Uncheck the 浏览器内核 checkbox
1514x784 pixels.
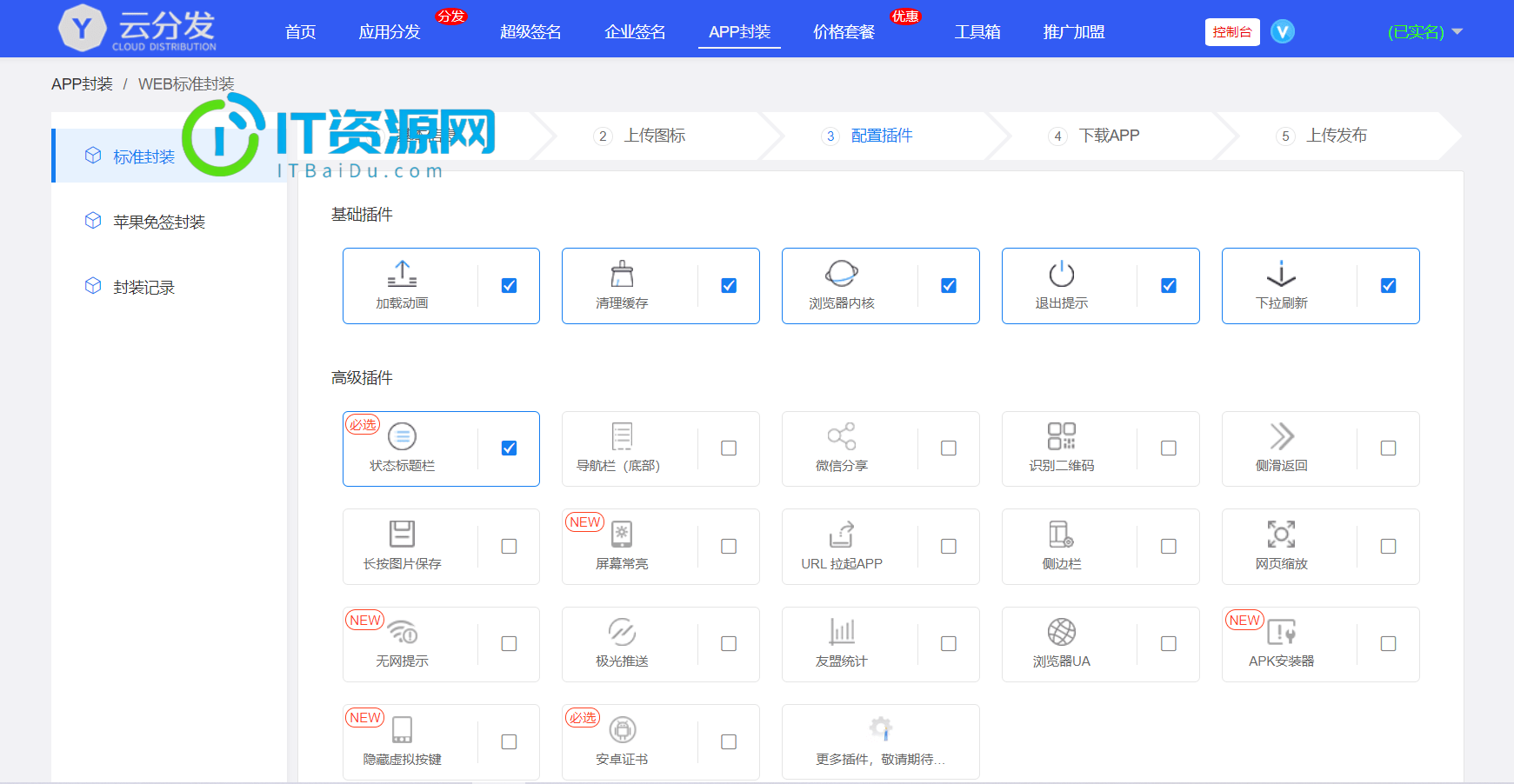coord(949,285)
